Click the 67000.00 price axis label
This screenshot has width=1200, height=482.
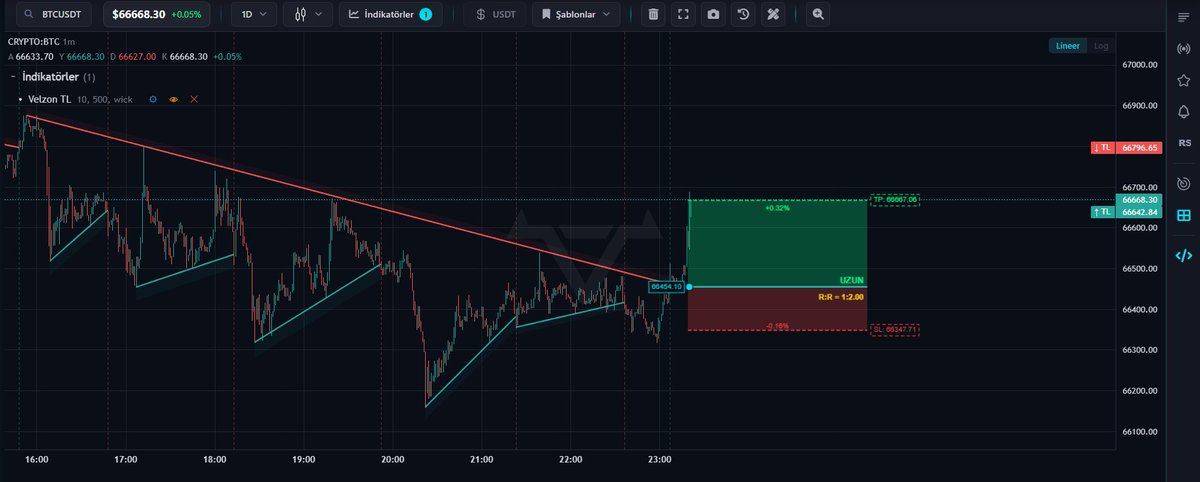1140,65
